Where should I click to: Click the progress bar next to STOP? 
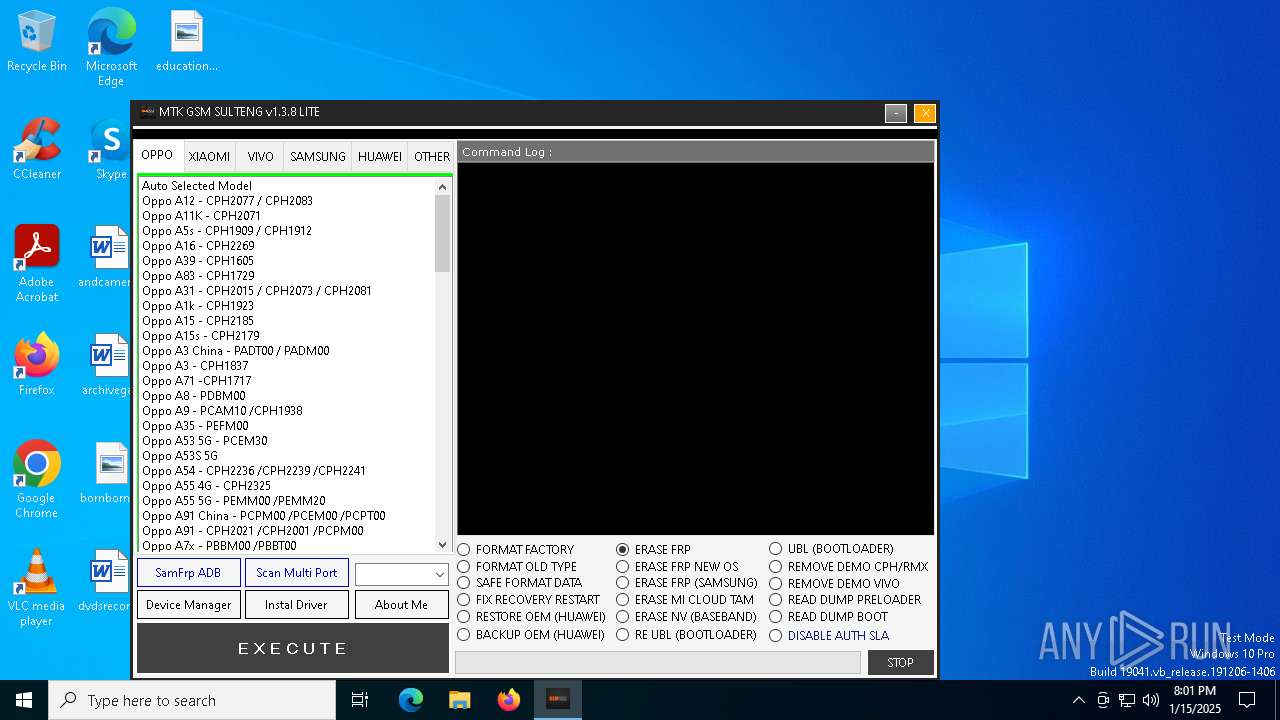coord(658,662)
